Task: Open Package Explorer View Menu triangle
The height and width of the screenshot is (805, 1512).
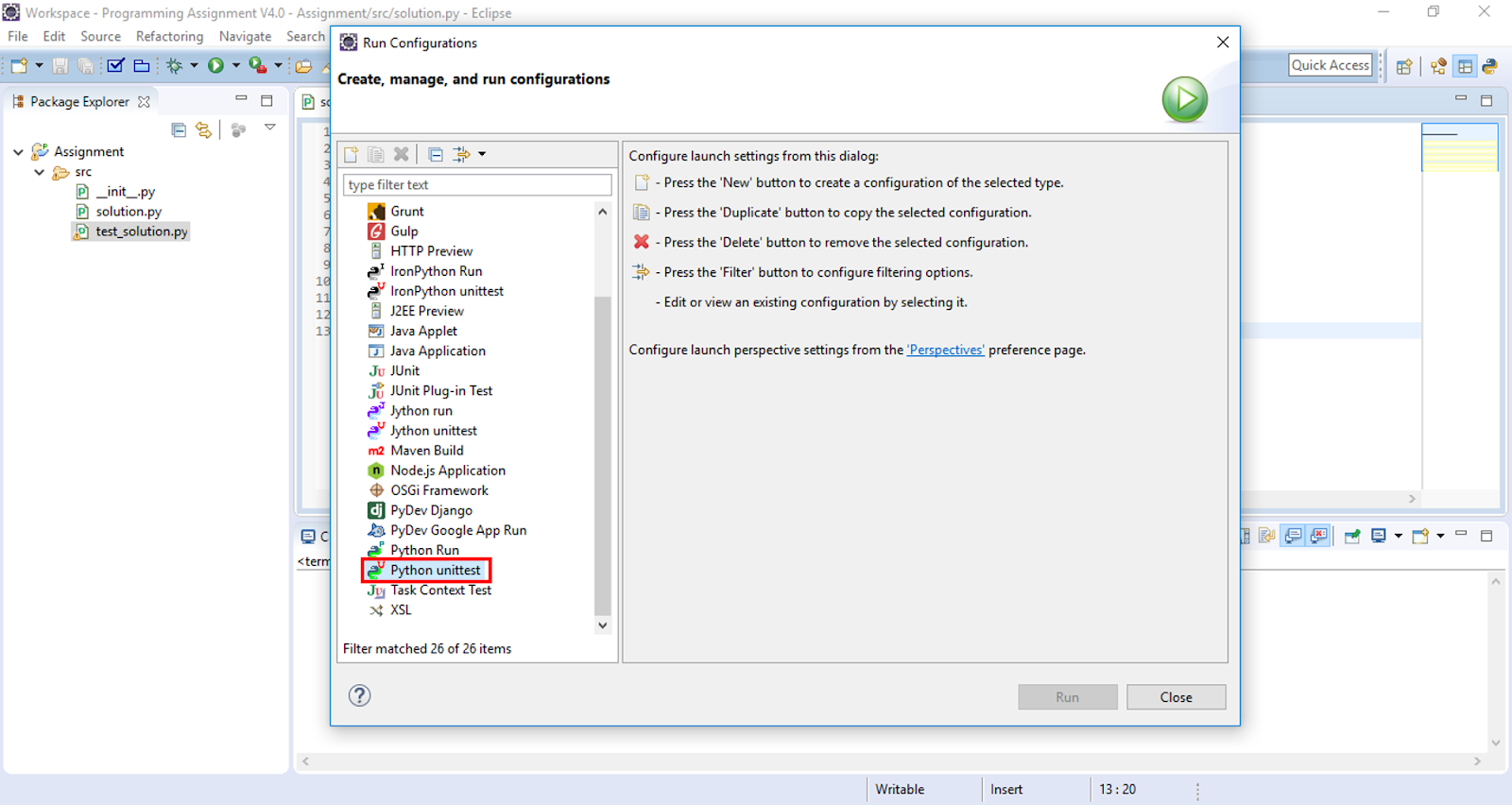Action: pyautogui.click(x=269, y=128)
